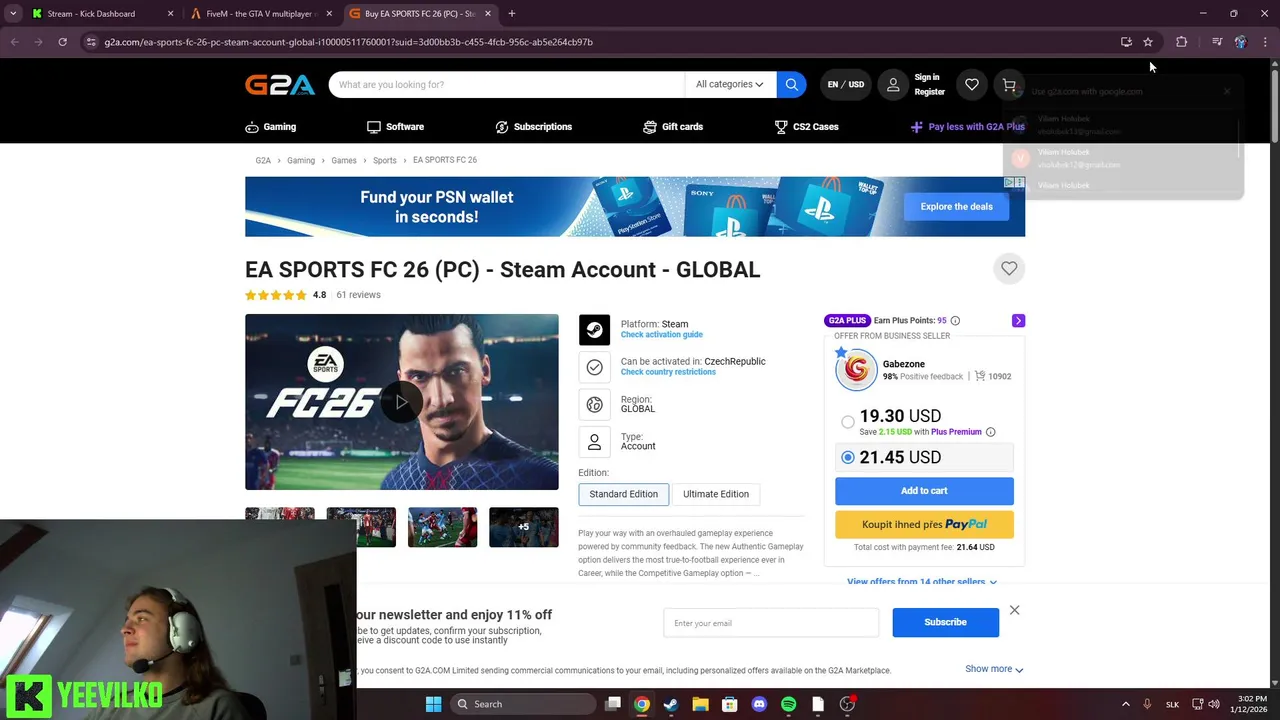Reload the page
Screen dimensions: 1280x720
62,42
